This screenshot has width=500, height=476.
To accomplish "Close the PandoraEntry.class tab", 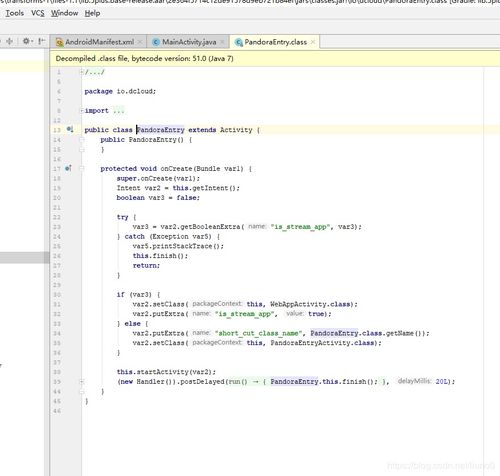I will click(313, 42).
